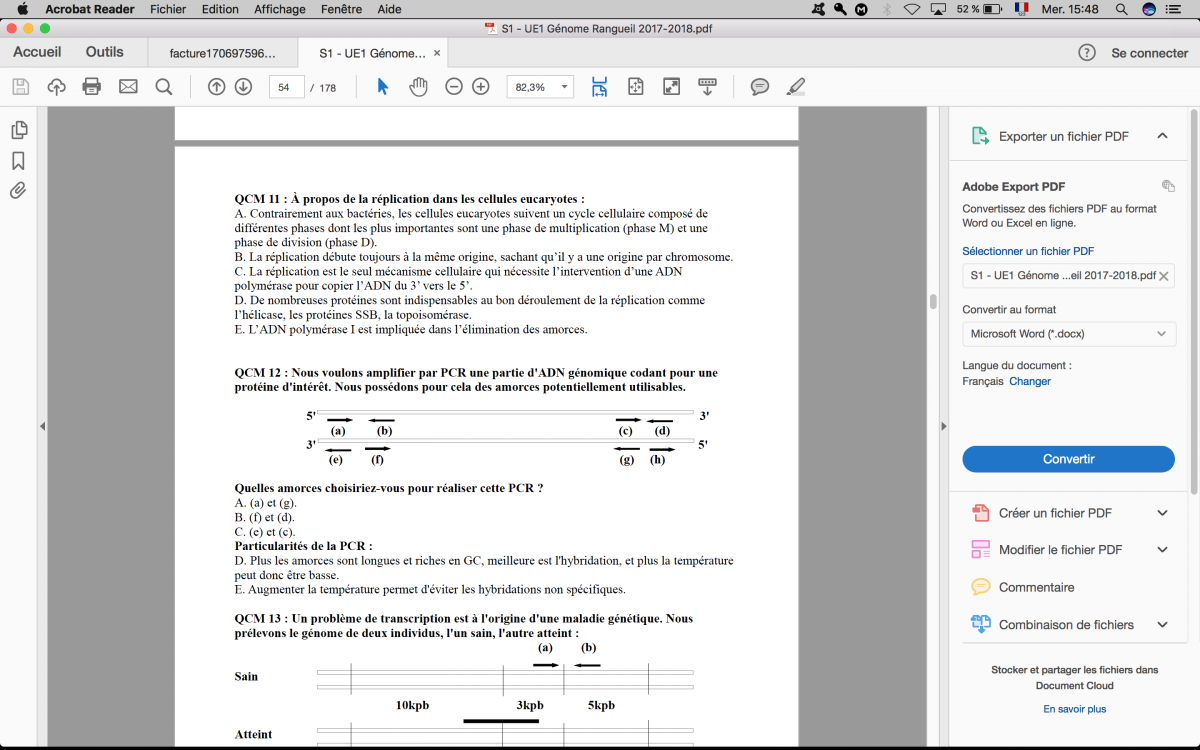Open the Microsoft Word format dropdown

1068,334
